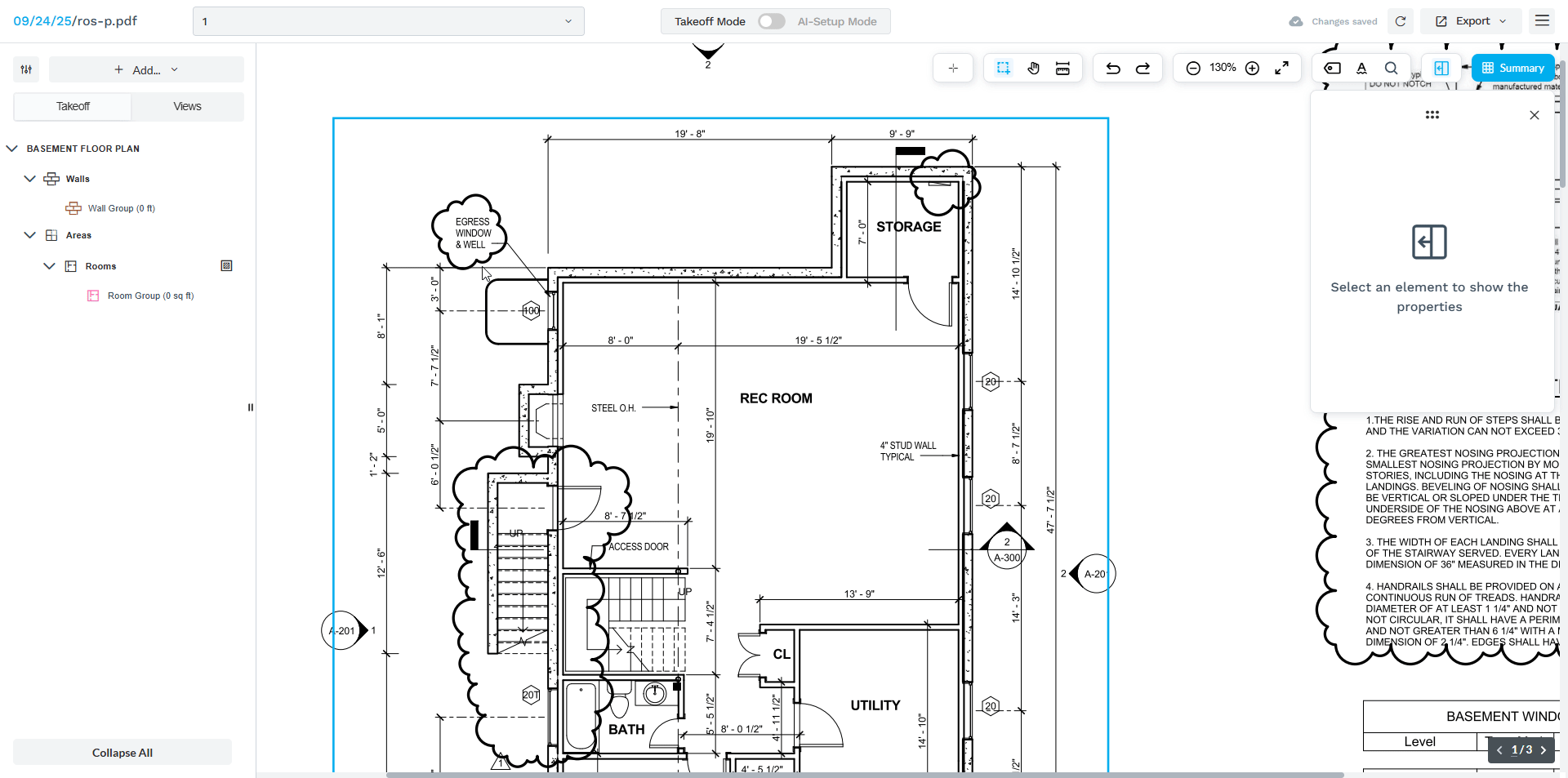Screen dimensions: 1568x778
Task: Switch to the Takeoff tab
Action: tap(73, 106)
